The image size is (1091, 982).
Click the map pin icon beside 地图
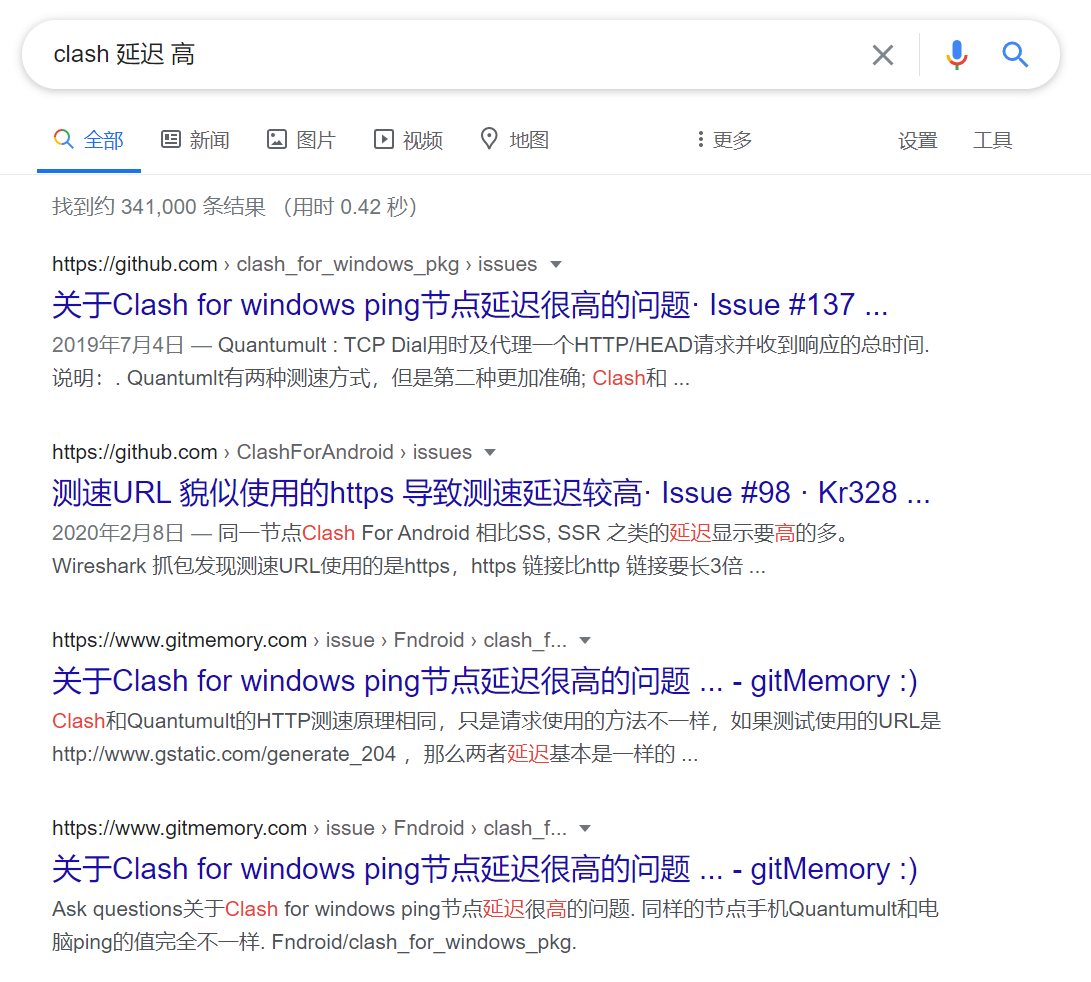(489, 139)
